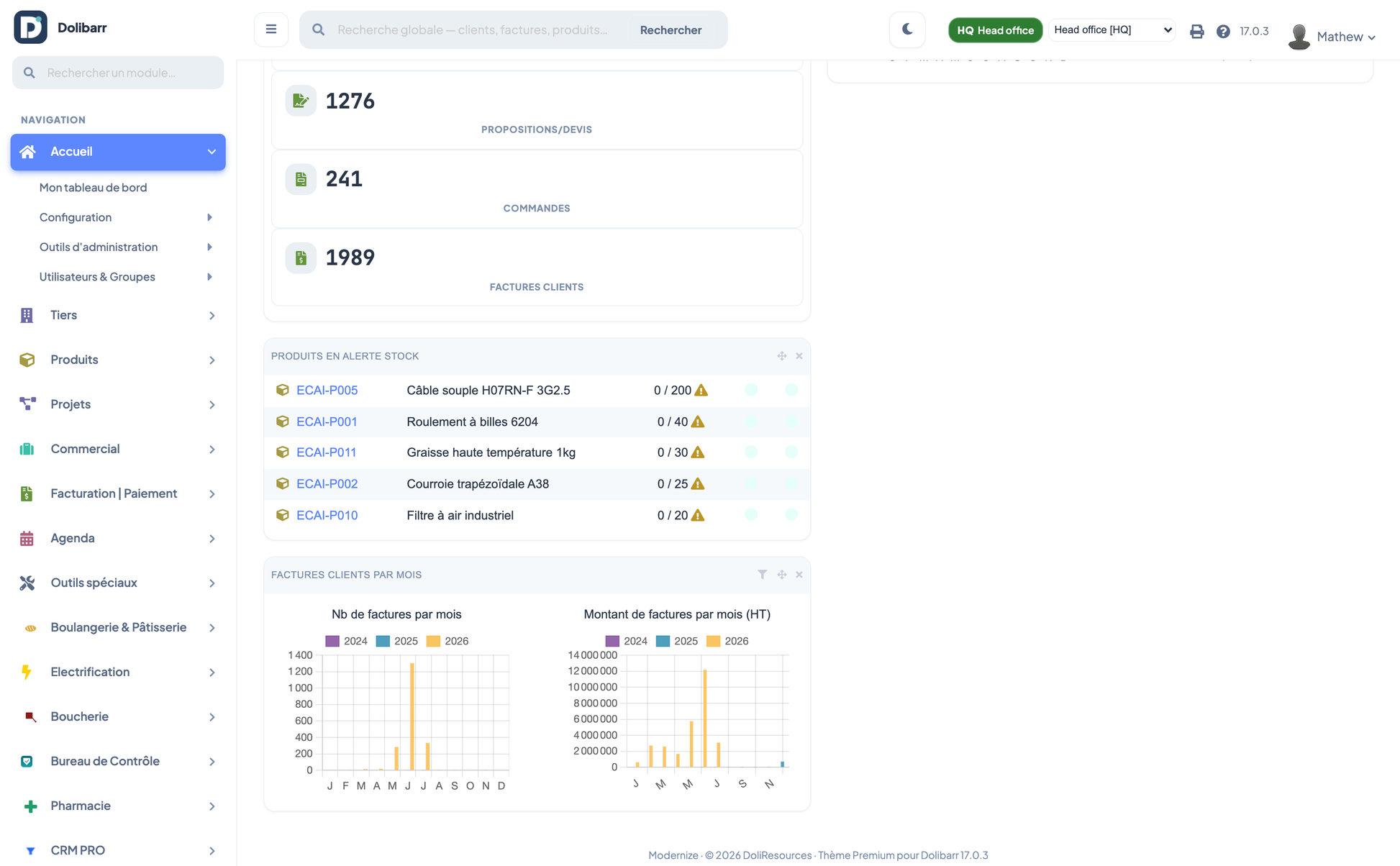Click the 1276 Propositions/Devis card
This screenshot has height=866, width=1400.
pos(537,110)
